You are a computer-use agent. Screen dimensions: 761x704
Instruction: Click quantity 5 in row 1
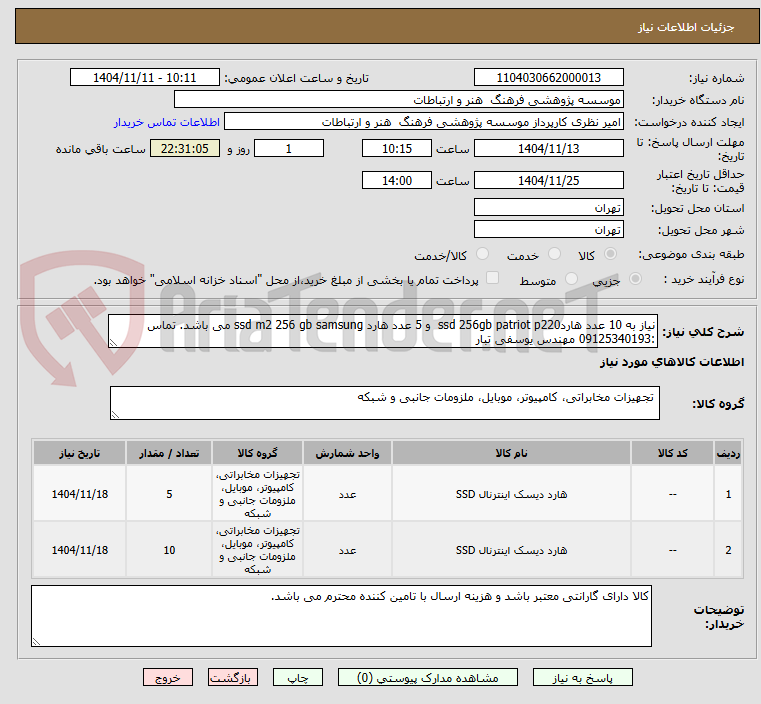[169, 494]
